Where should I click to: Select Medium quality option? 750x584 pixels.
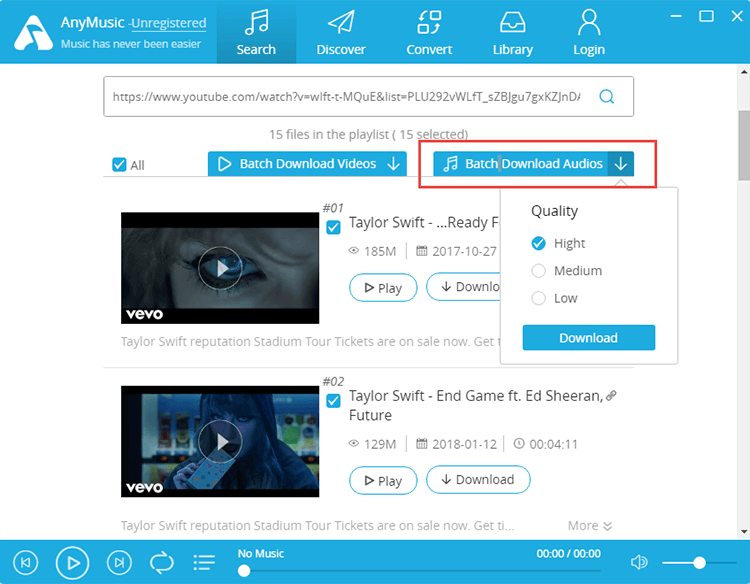[539, 271]
